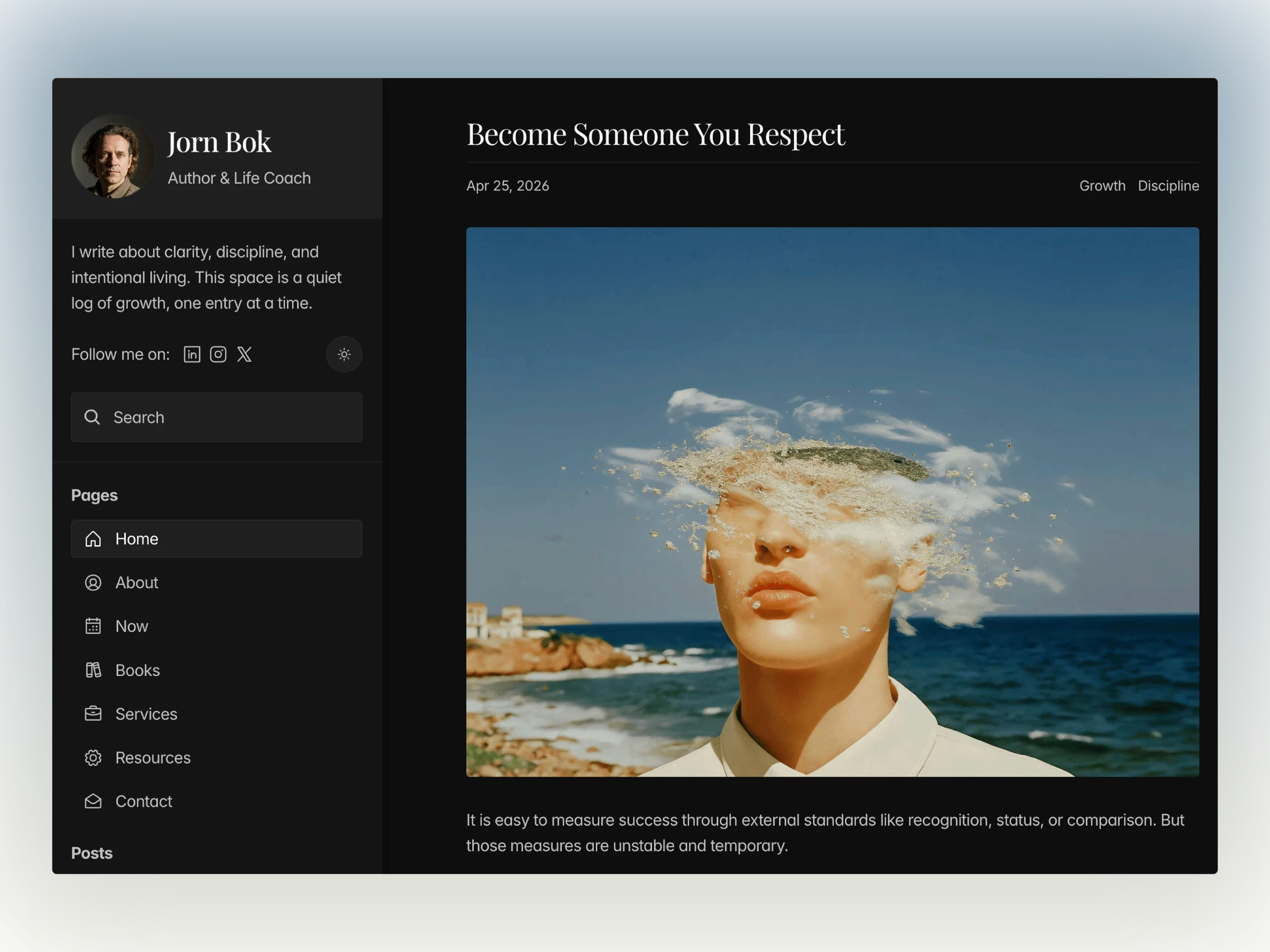Viewport: 1270px width, 952px height.
Task: Open the X social icon
Action: tap(244, 354)
